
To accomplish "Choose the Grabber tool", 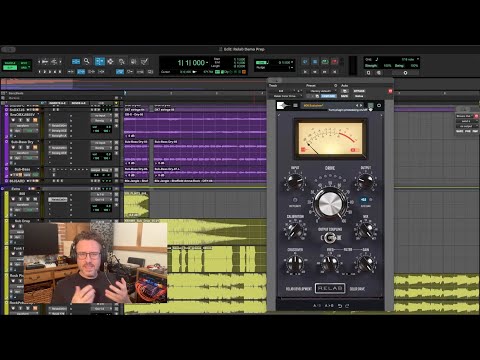I will click(121, 62).
